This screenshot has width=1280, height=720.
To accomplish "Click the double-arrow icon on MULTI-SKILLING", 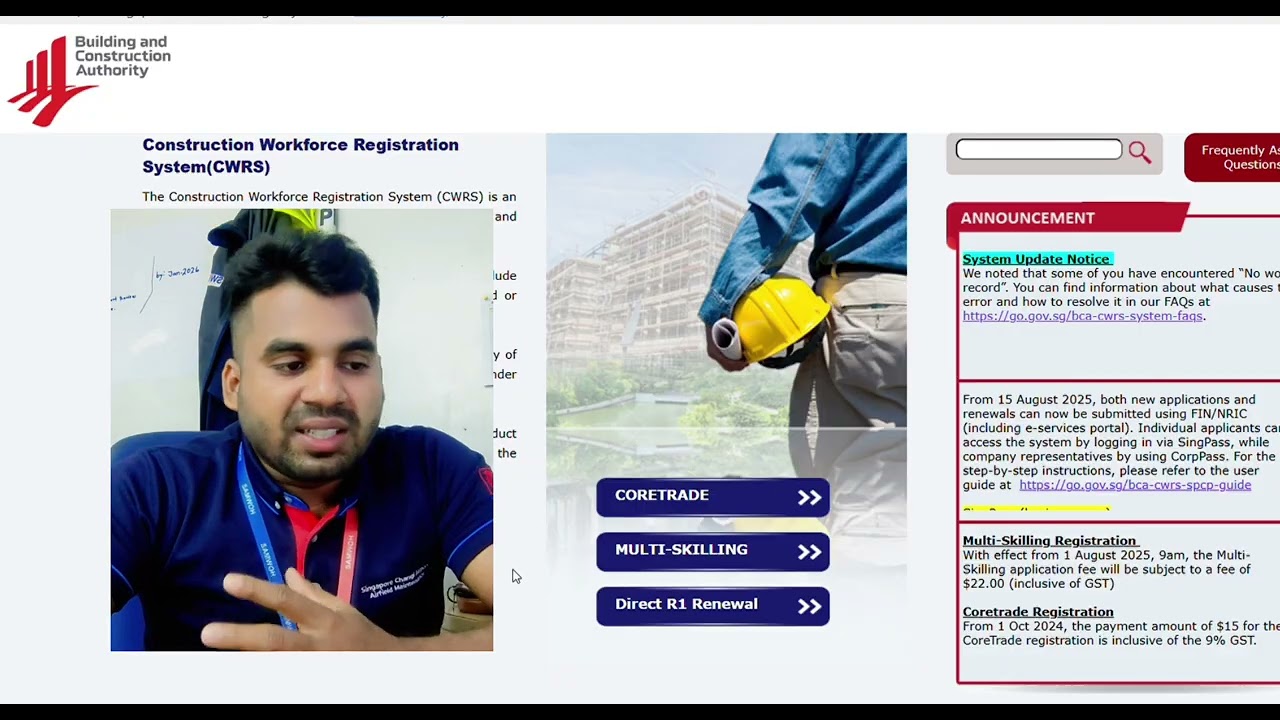I will pos(809,552).
